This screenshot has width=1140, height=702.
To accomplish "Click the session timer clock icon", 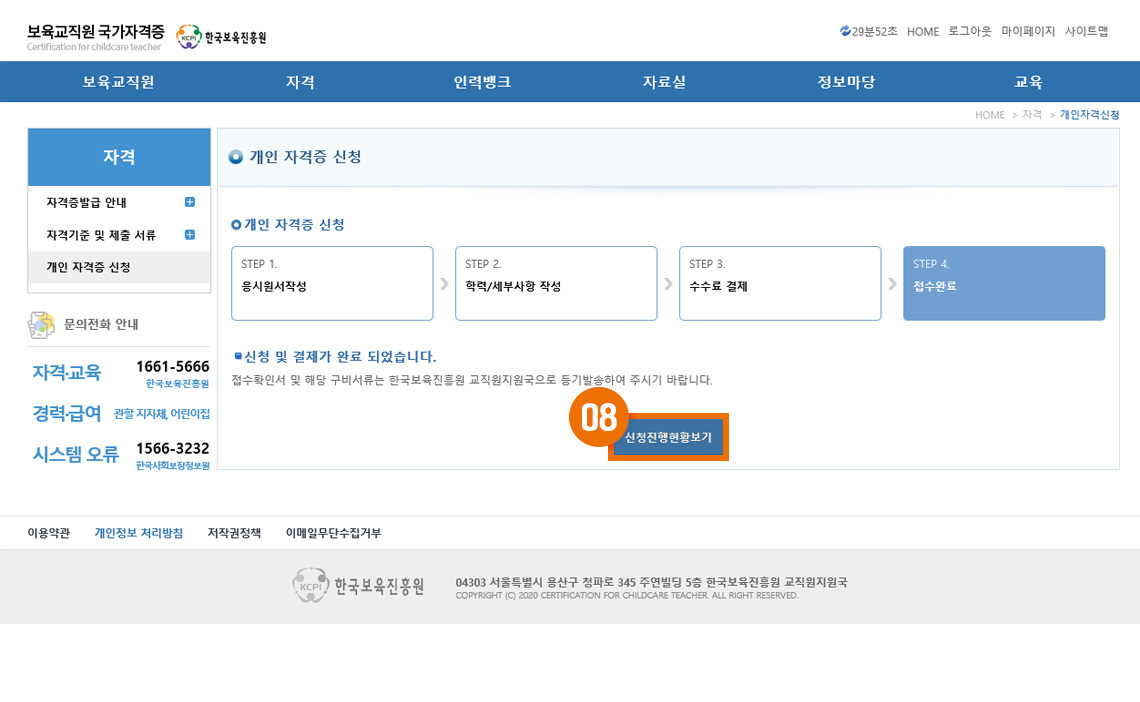I will coord(845,31).
